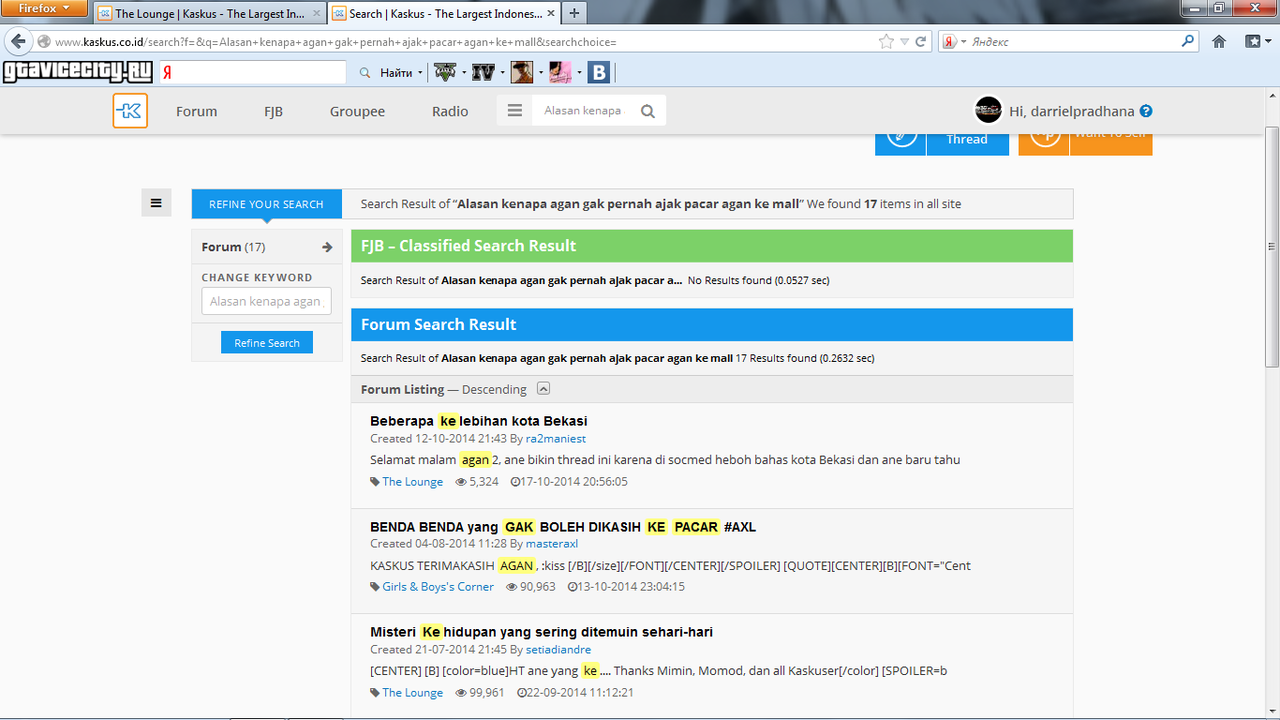The width and height of the screenshot is (1280, 720).
Task: Open dropdown arrow after San Andreas icon
Action: pyautogui.click(x=540, y=73)
